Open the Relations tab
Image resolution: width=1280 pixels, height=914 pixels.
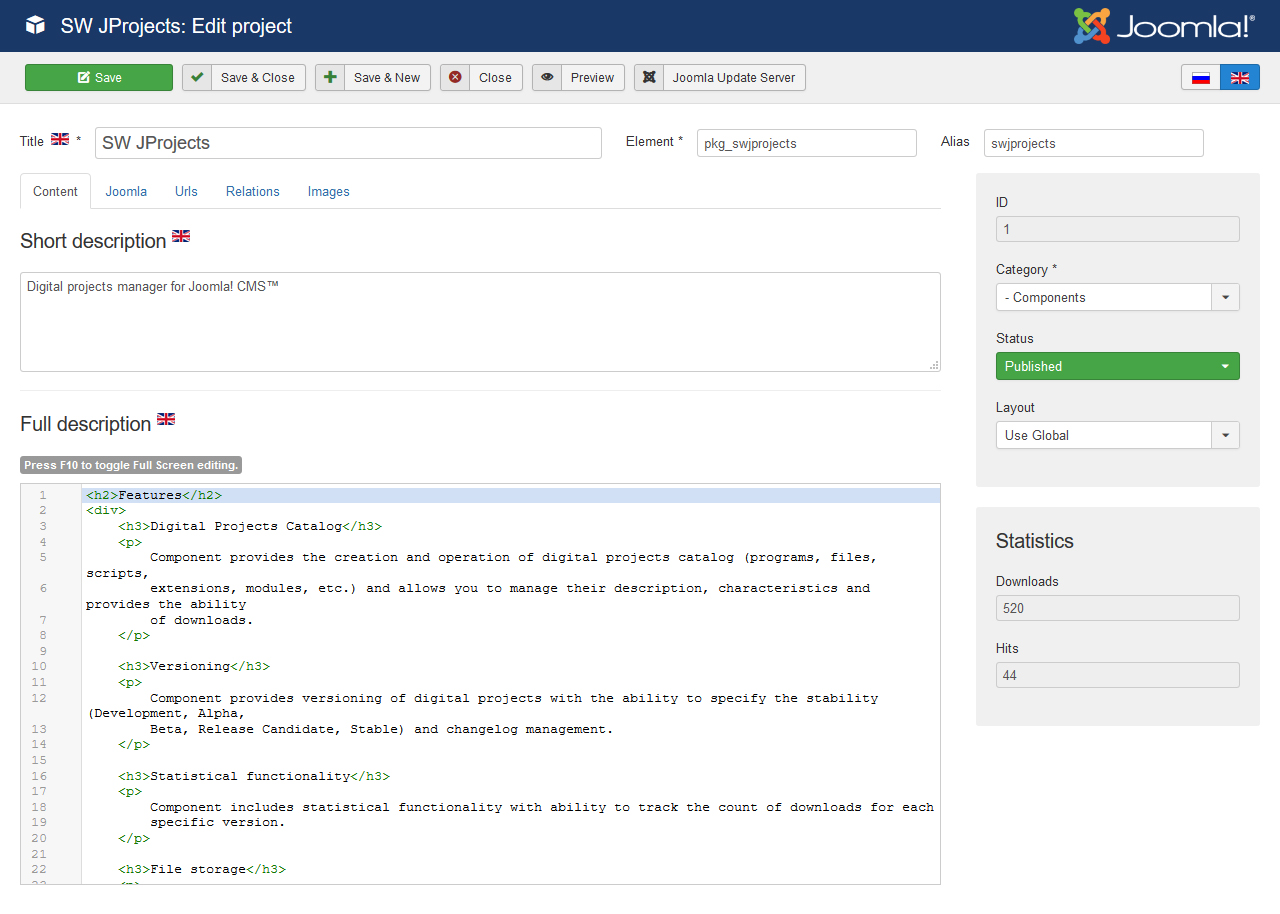click(x=253, y=191)
